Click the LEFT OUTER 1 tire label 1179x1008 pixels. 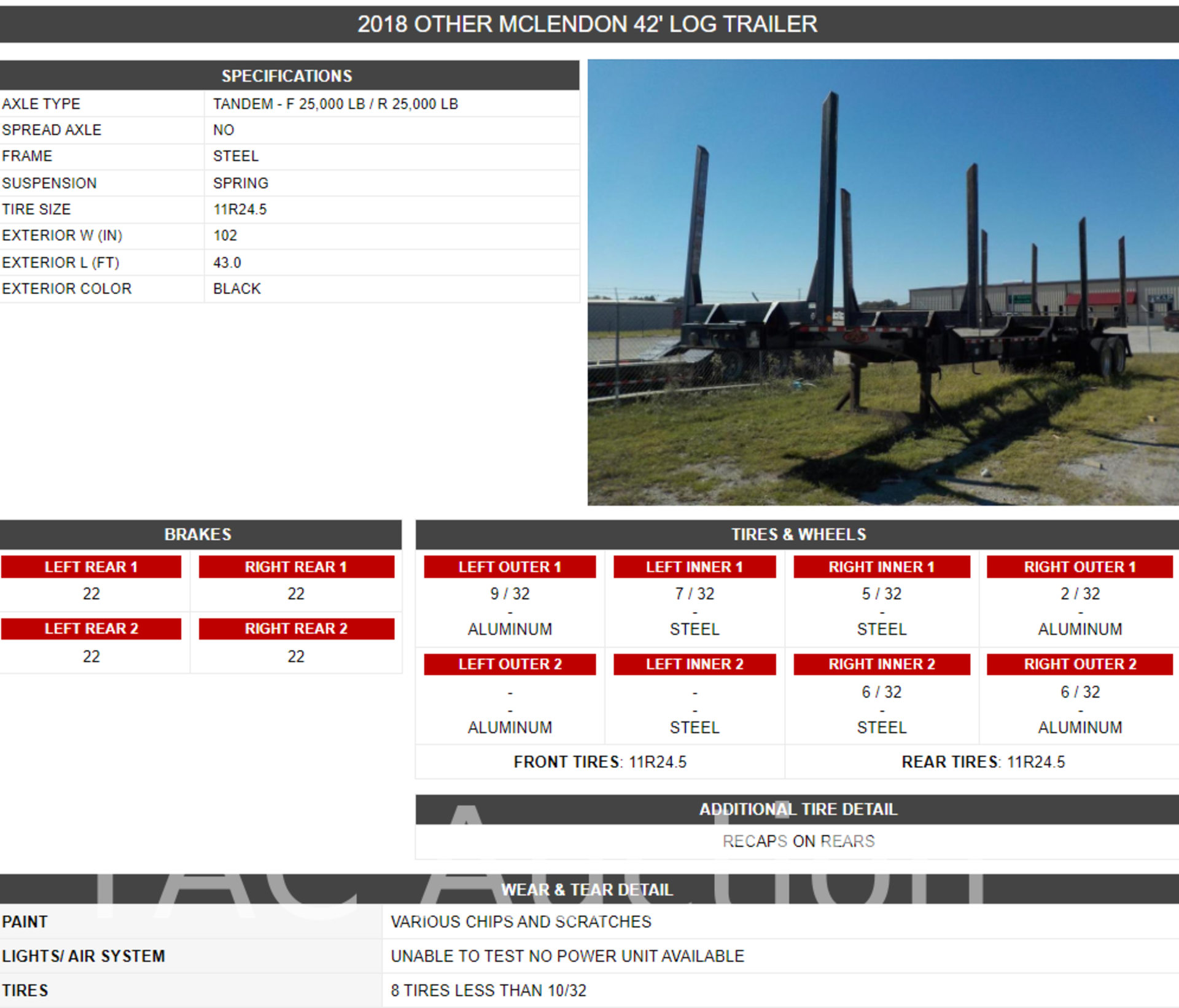click(x=510, y=567)
